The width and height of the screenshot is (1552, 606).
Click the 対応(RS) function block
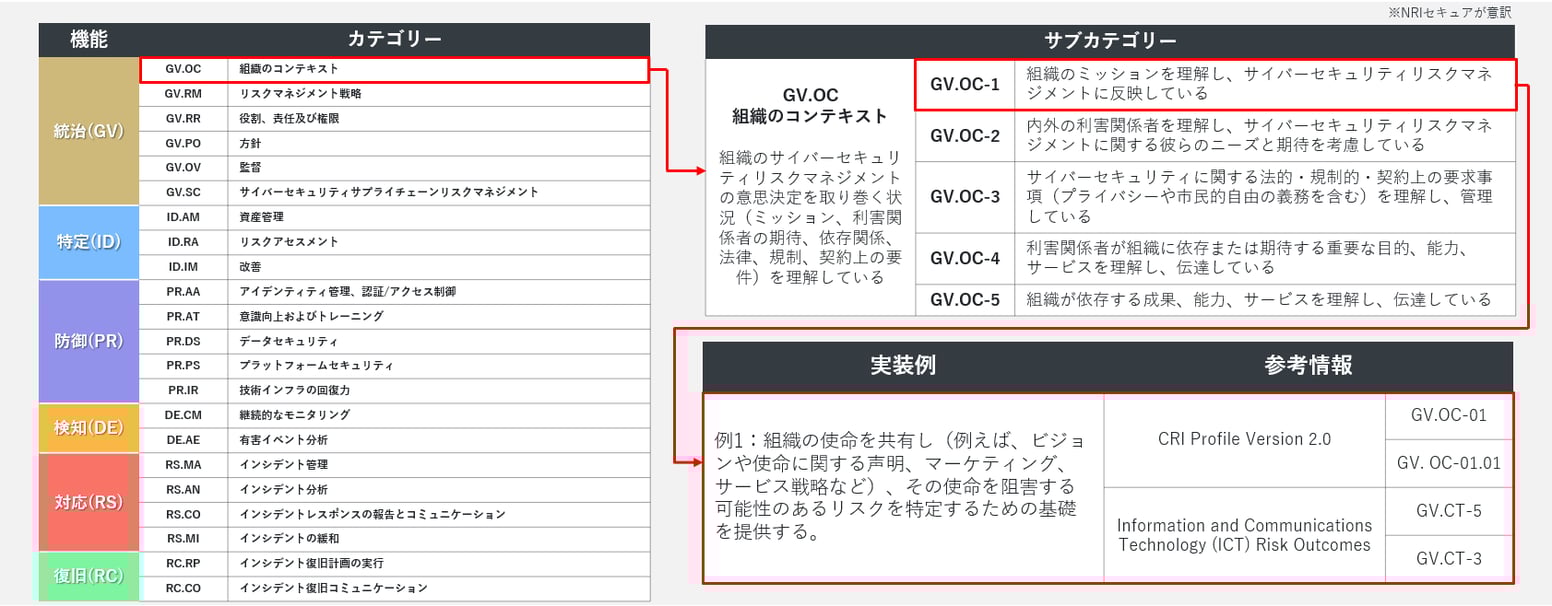[89, 502]
